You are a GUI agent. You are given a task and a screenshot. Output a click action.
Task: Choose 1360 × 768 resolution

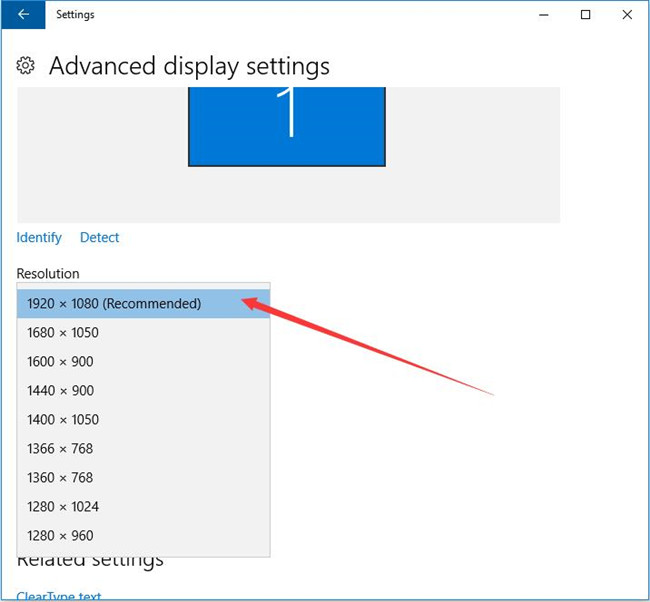click(143, 478)
